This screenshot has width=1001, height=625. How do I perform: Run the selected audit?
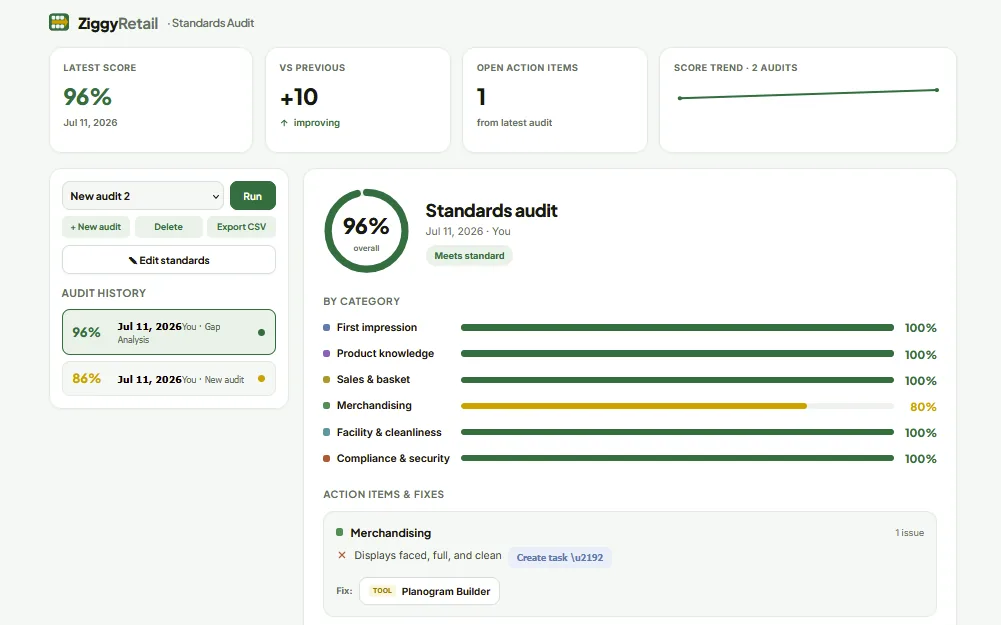[x=253, y=196]
